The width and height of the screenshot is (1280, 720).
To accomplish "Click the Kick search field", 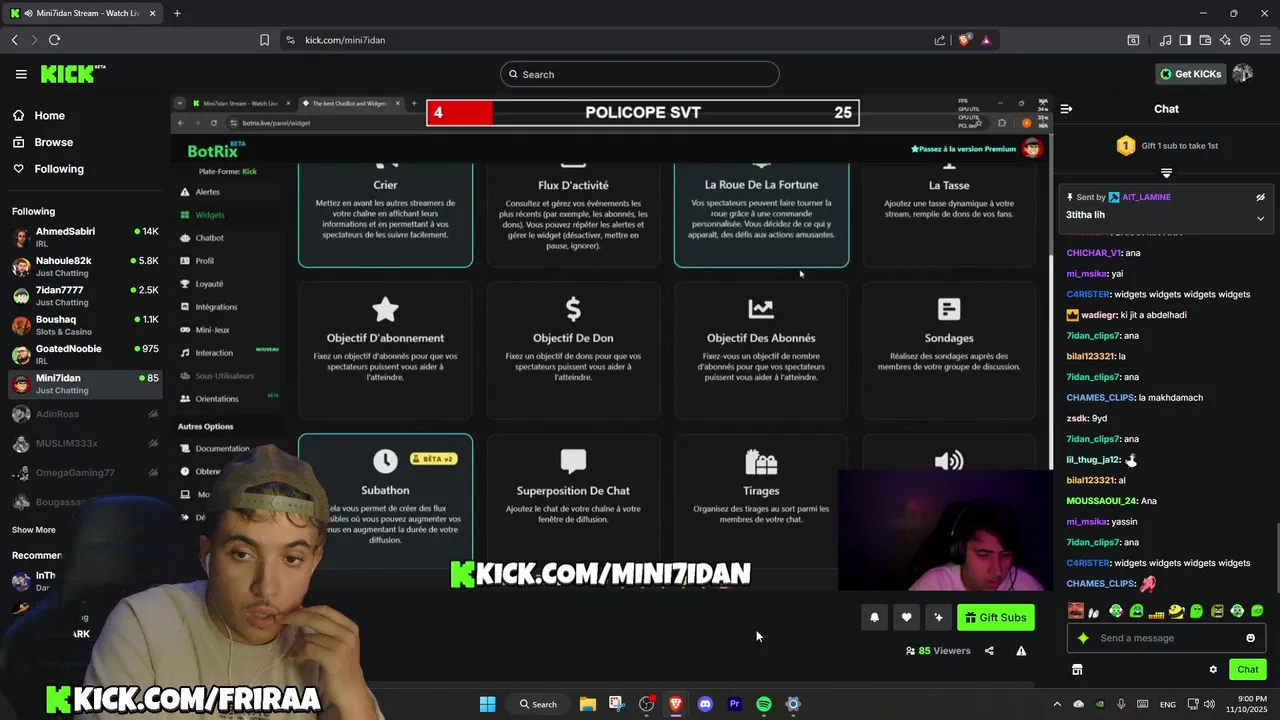I will click(x=640, y=74).
